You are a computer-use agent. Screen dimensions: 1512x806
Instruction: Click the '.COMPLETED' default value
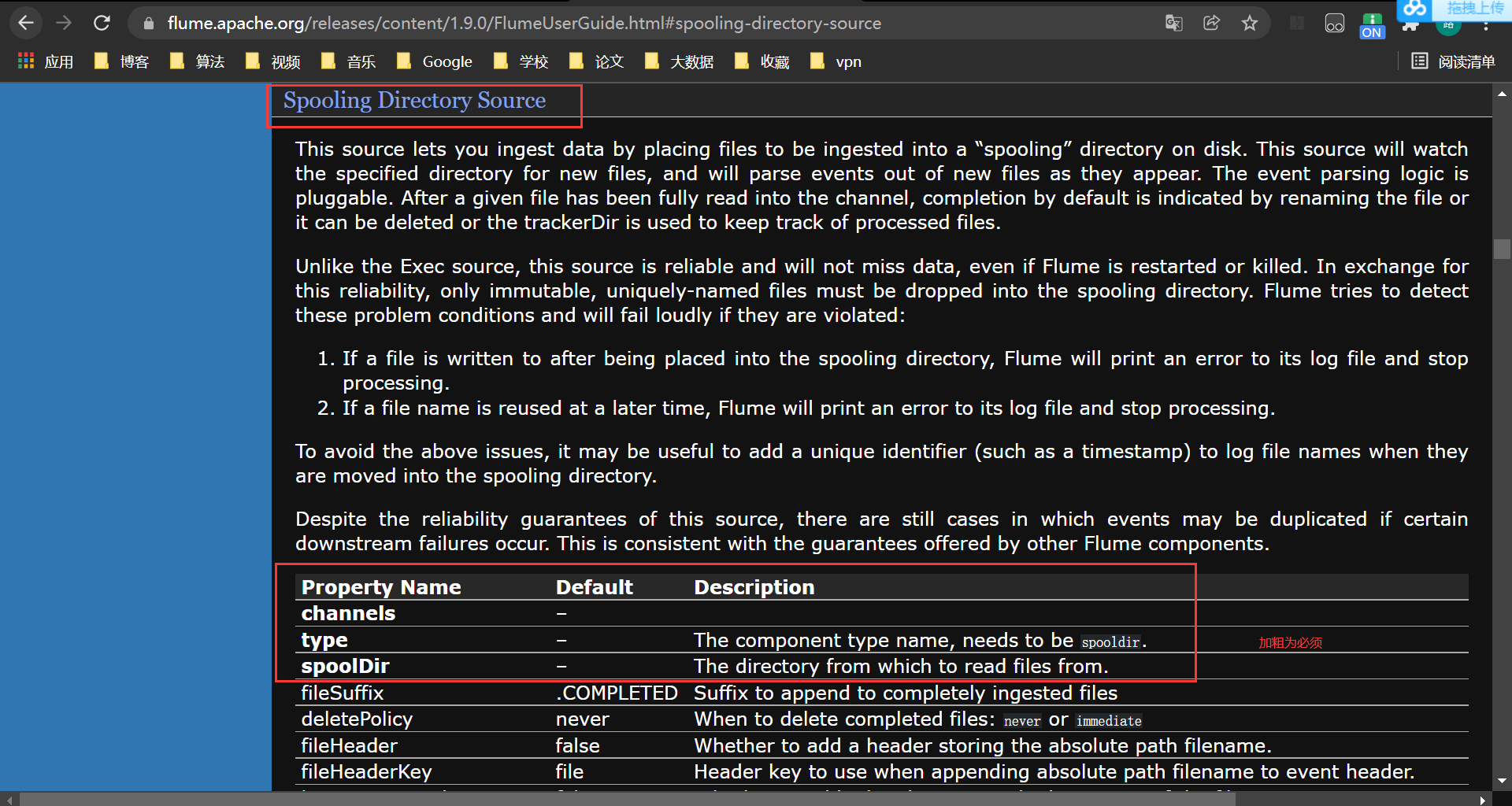click(617, 693)
